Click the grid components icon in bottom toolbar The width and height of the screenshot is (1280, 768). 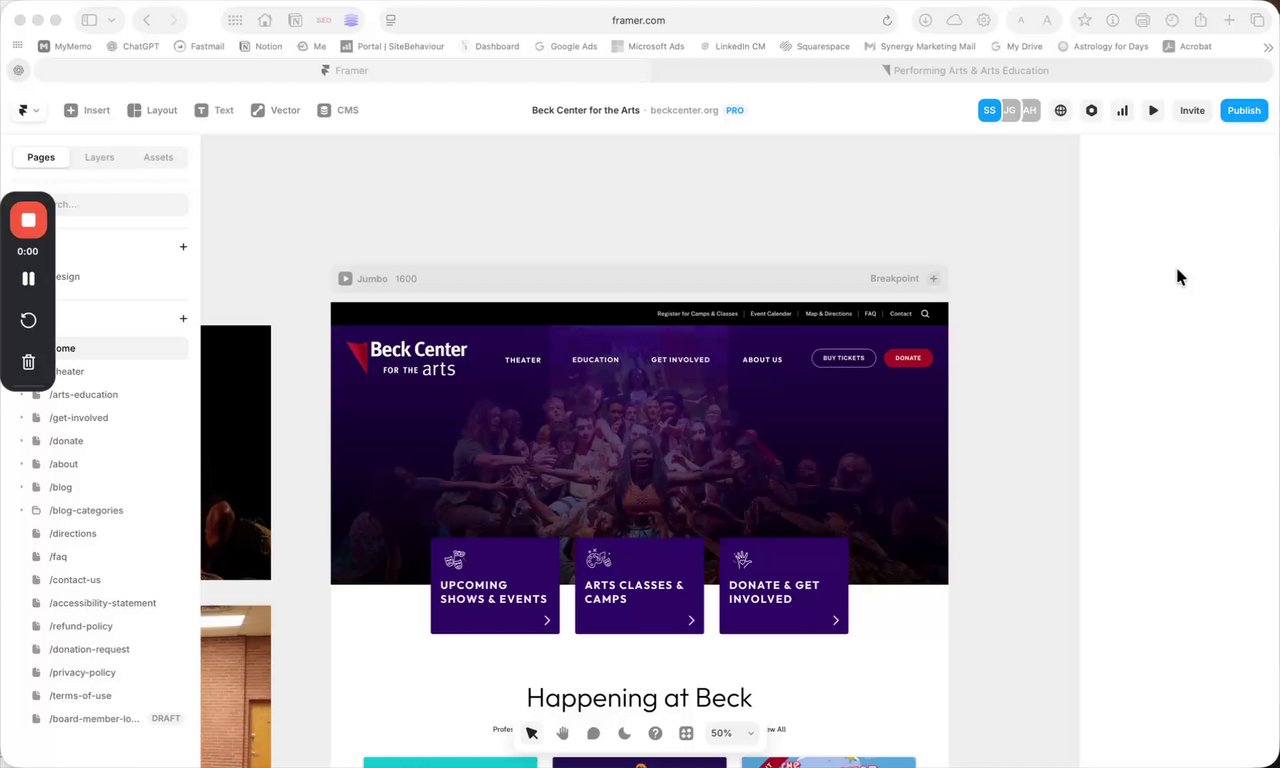click(x=686, y=733)
